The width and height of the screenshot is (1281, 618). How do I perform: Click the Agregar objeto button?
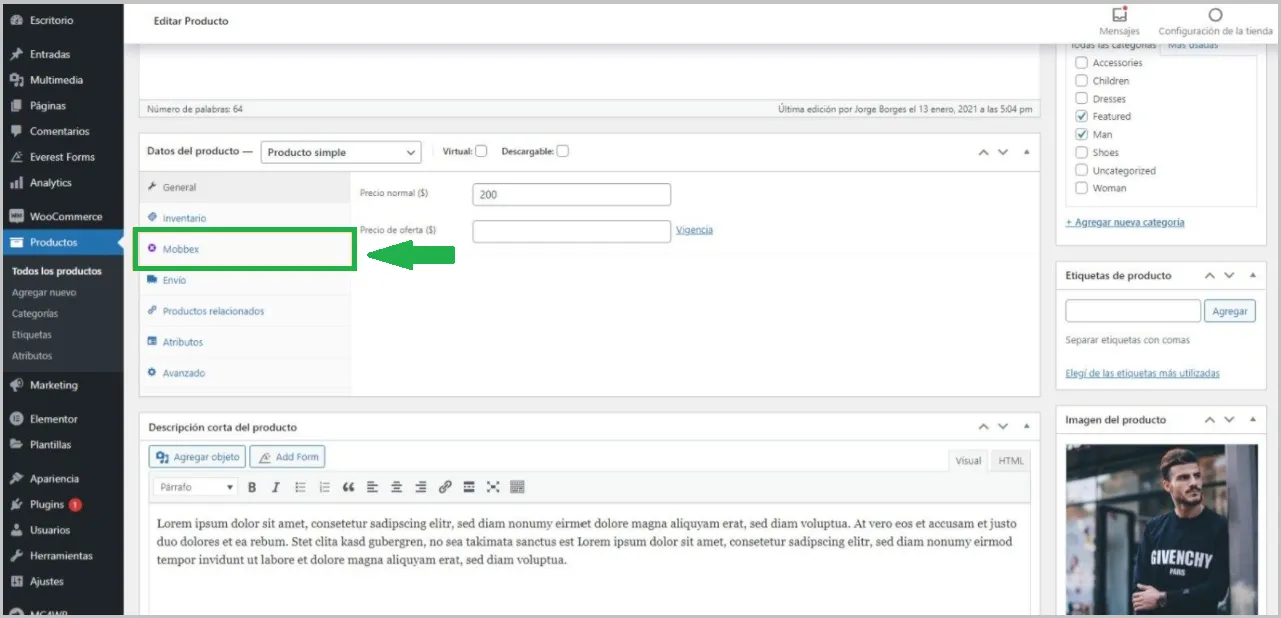[x=197, y=457]
